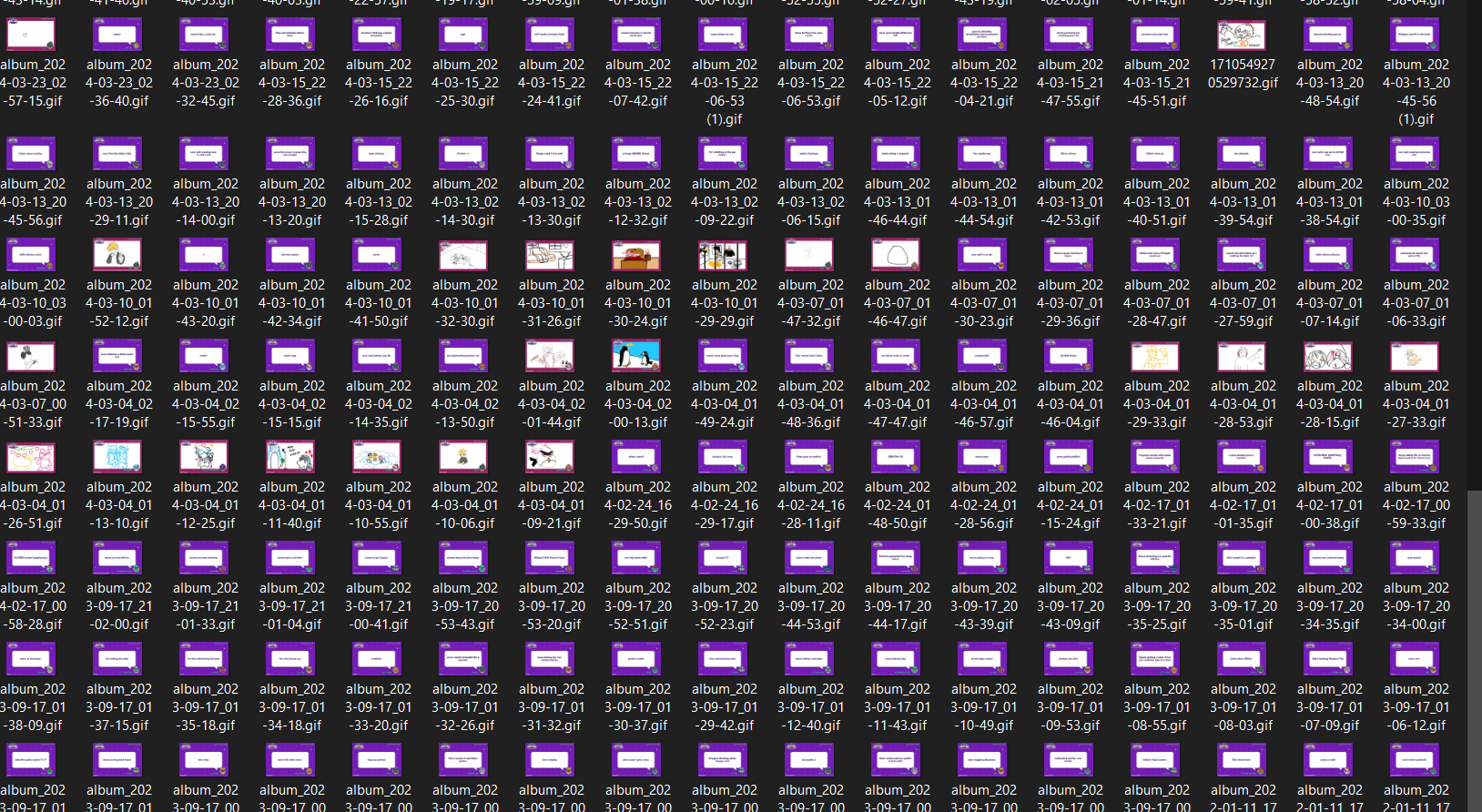1482x812 pixels.
Task: Click file name album_2024-03-13_20-48-54.gif
Action: pos(1330,83)
